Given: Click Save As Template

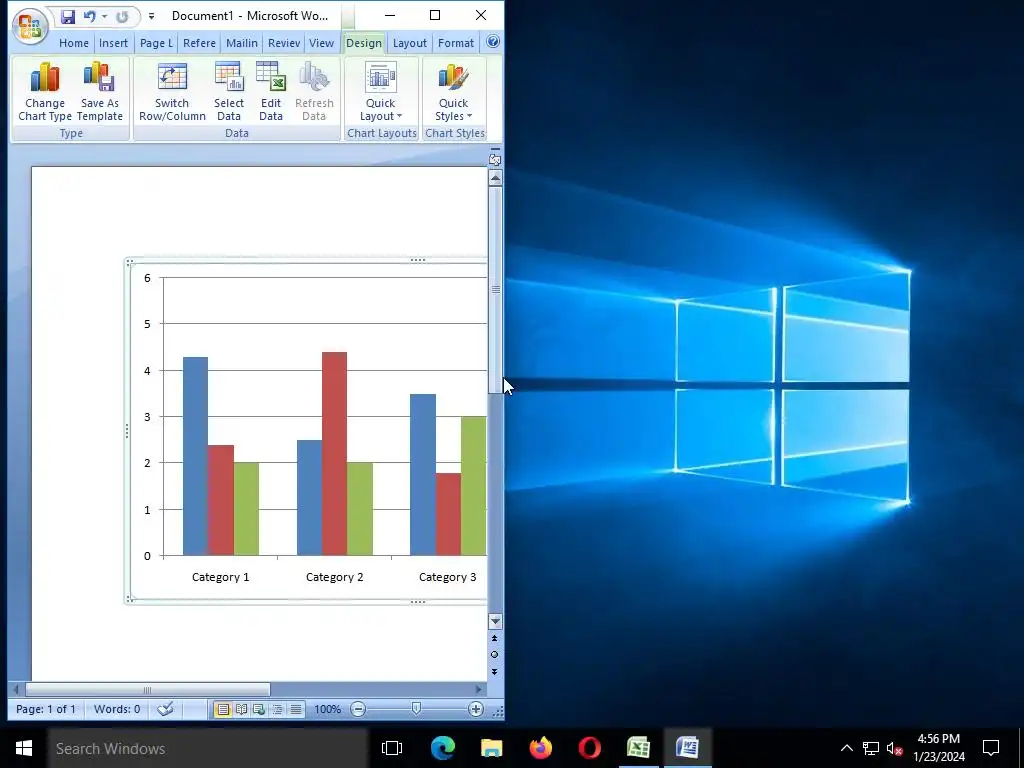Looking at the screenshot, I should tap(100, 91).
